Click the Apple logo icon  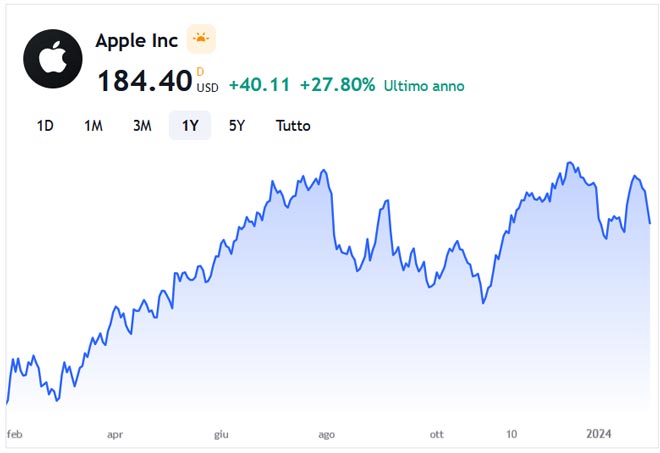[53, 59]
